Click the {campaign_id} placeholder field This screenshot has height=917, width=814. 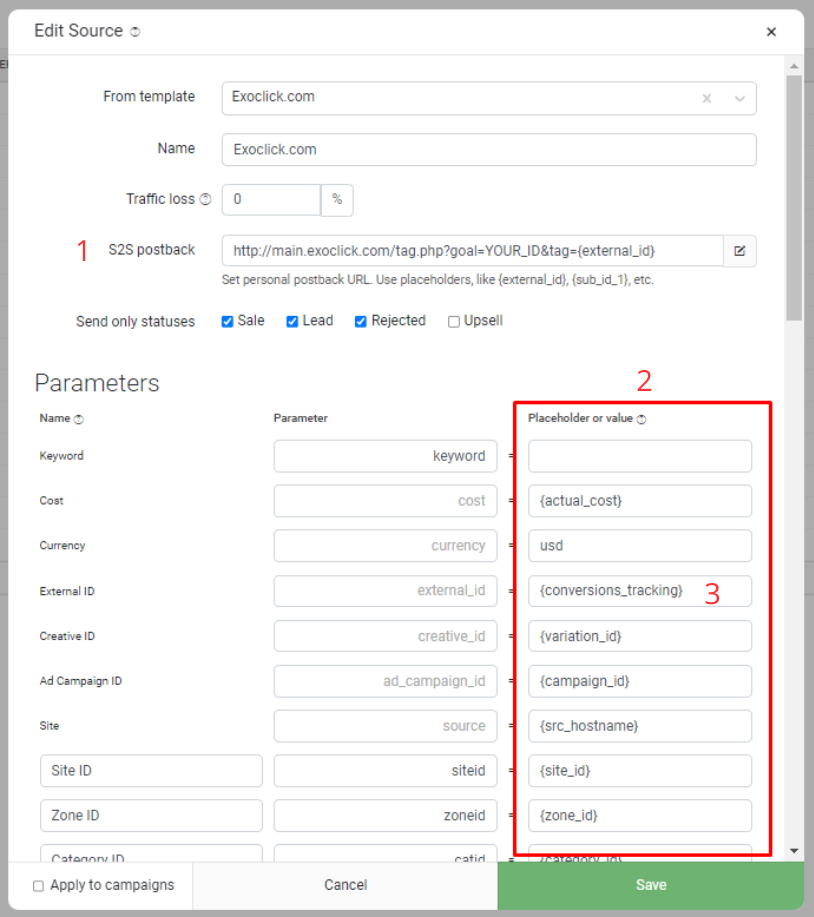(x=640, y=681)
